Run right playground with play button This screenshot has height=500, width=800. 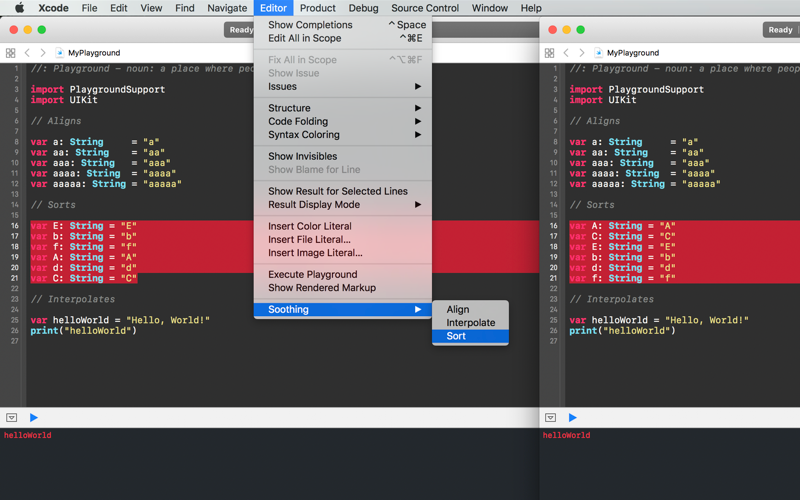572,417
